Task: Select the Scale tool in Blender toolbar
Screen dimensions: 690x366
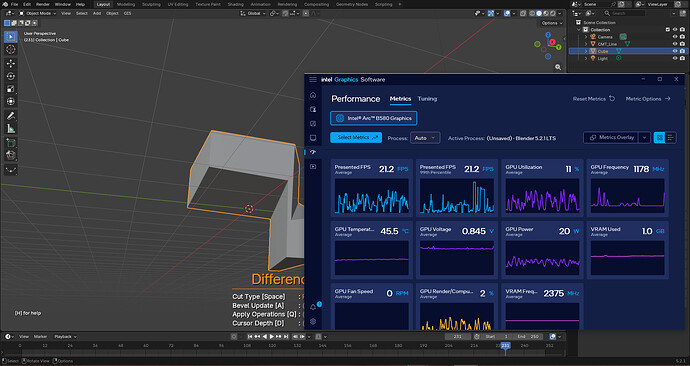Action: (x=11, y=89)
